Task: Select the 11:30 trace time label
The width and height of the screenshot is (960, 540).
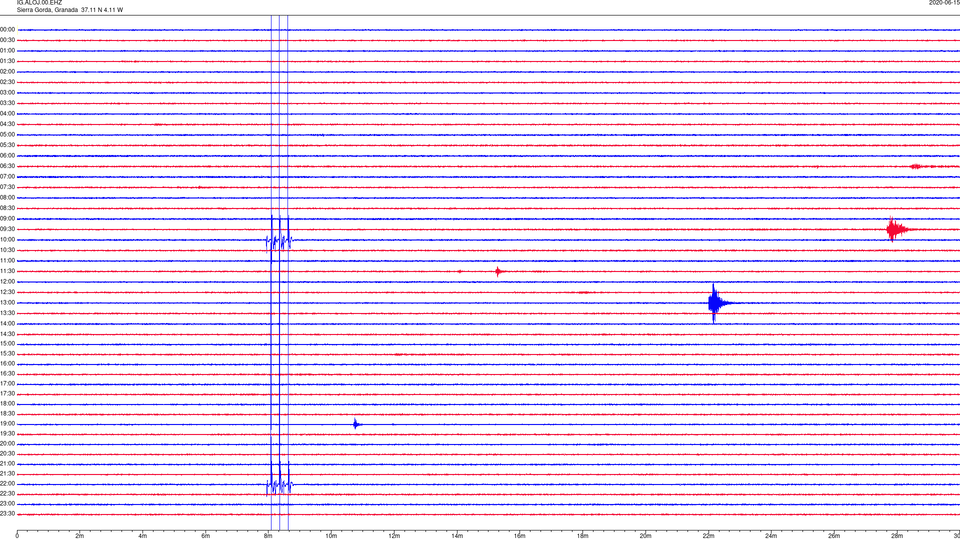Action: 7,271
